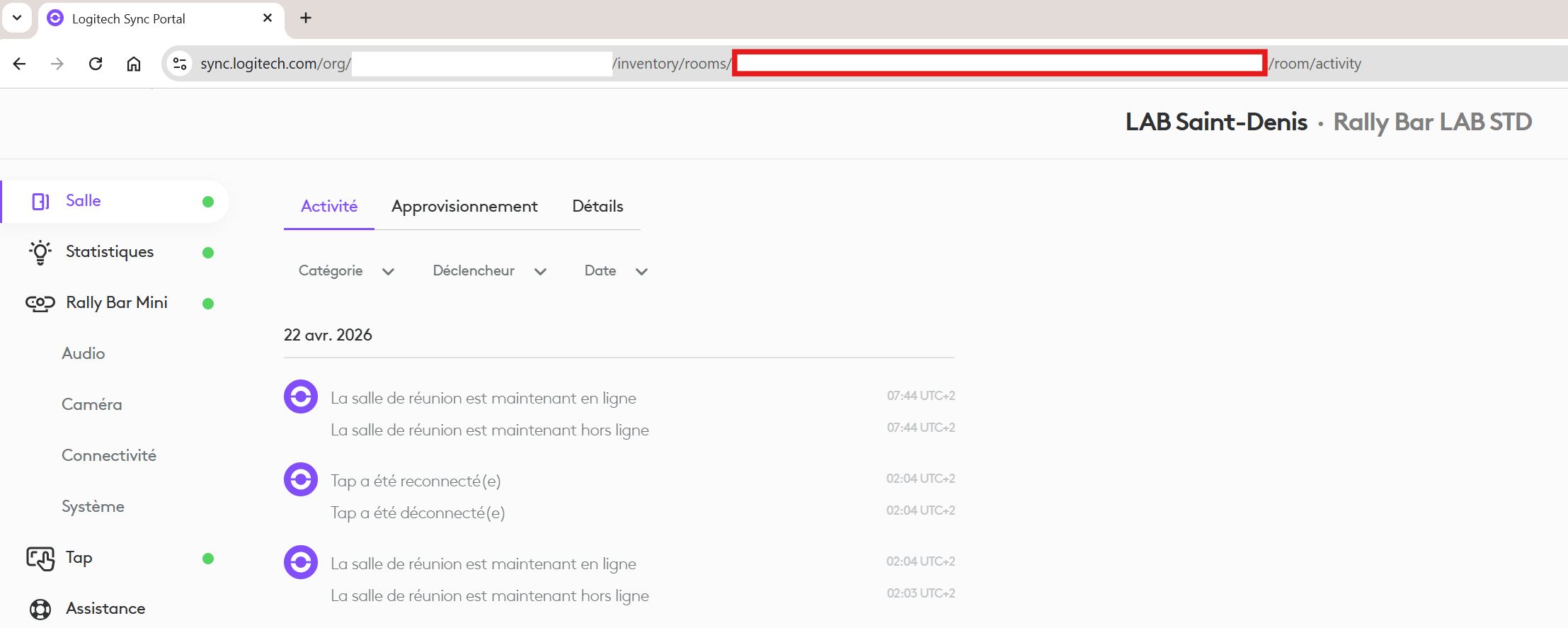
Task: Open the Salle room section icon
Action: click(x=40, y=202)
